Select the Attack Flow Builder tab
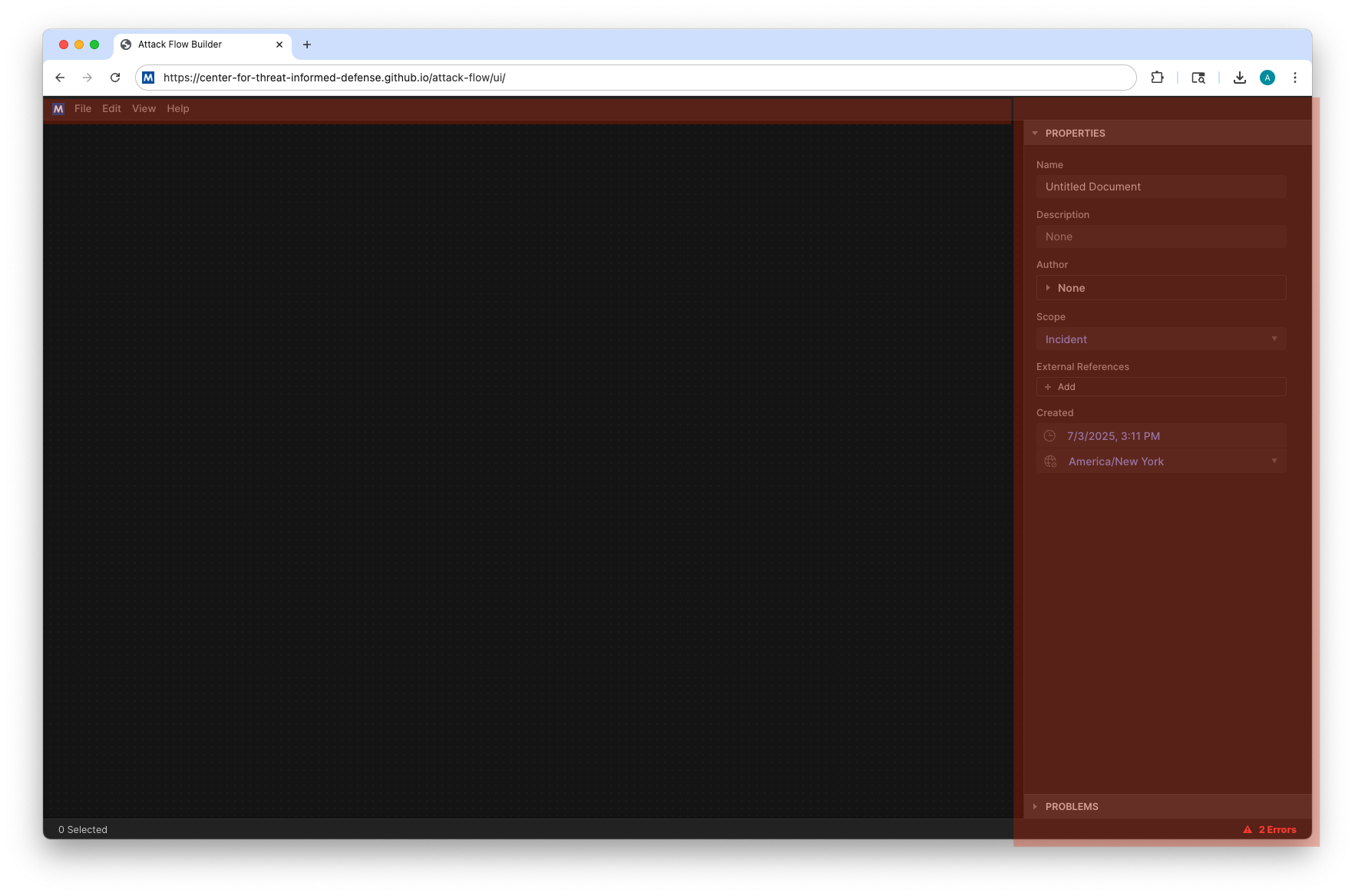 [x=203, y=45]
